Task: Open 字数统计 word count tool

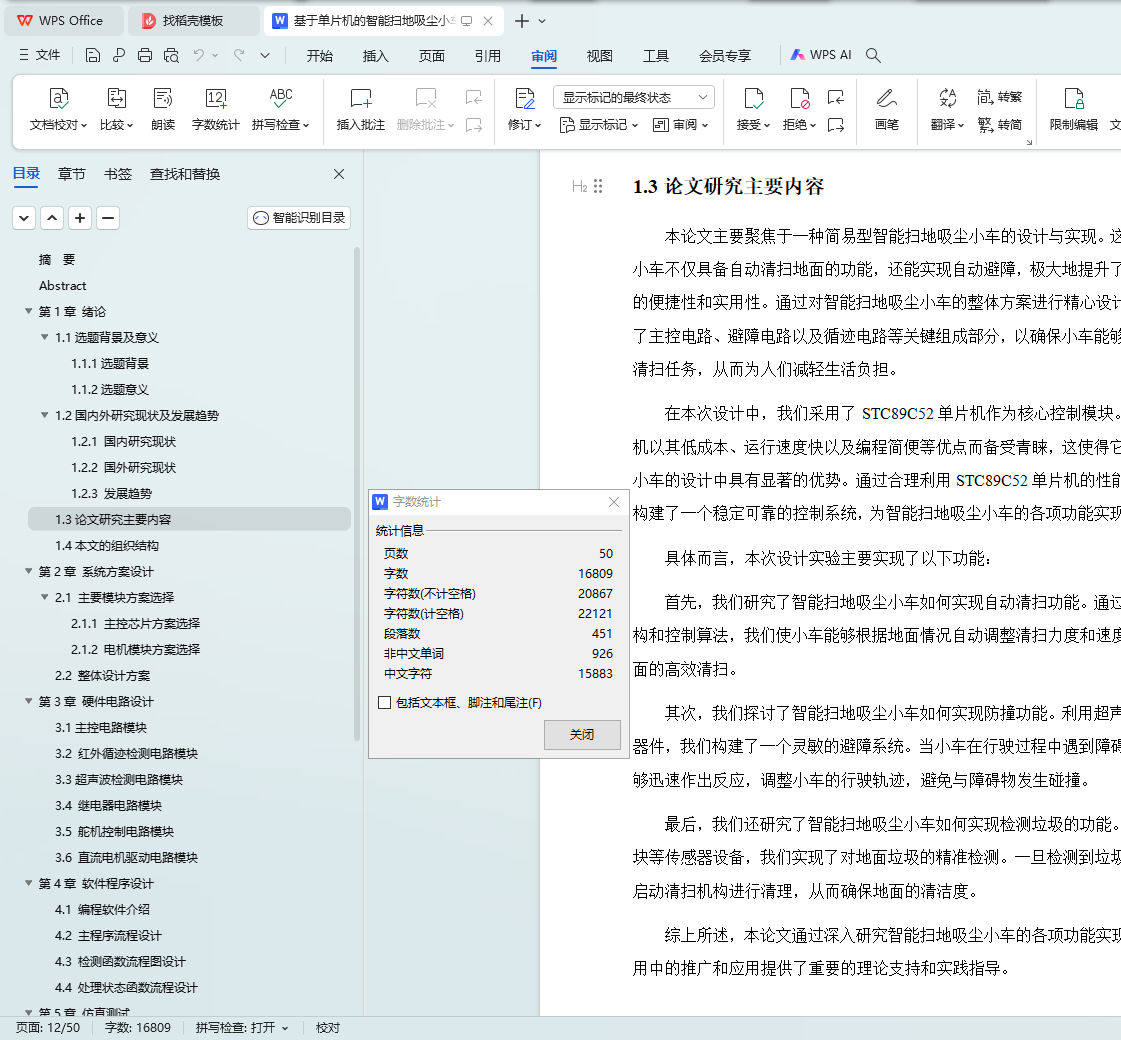Action: pos(215,109)
